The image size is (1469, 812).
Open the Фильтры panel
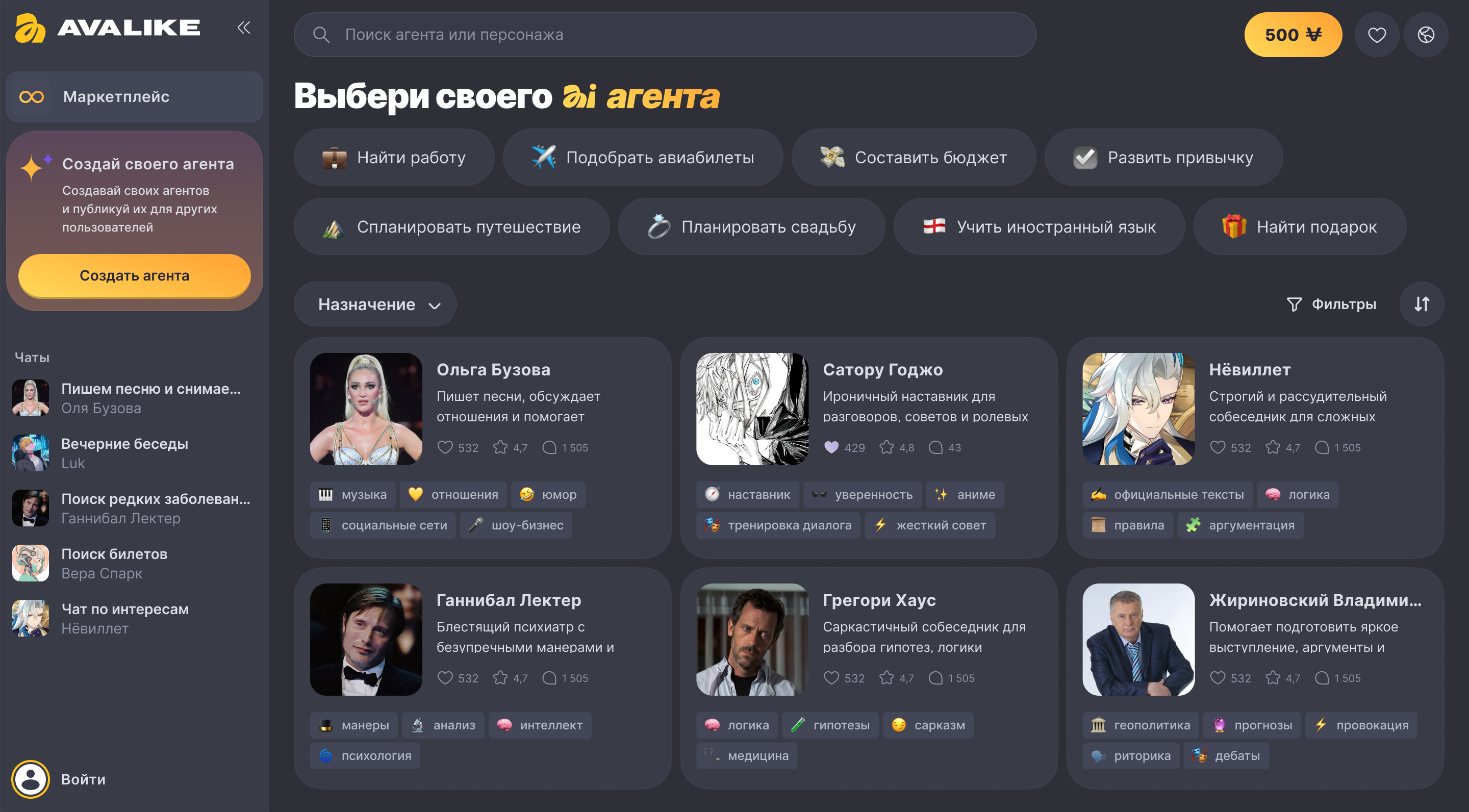click(1332, 304)
